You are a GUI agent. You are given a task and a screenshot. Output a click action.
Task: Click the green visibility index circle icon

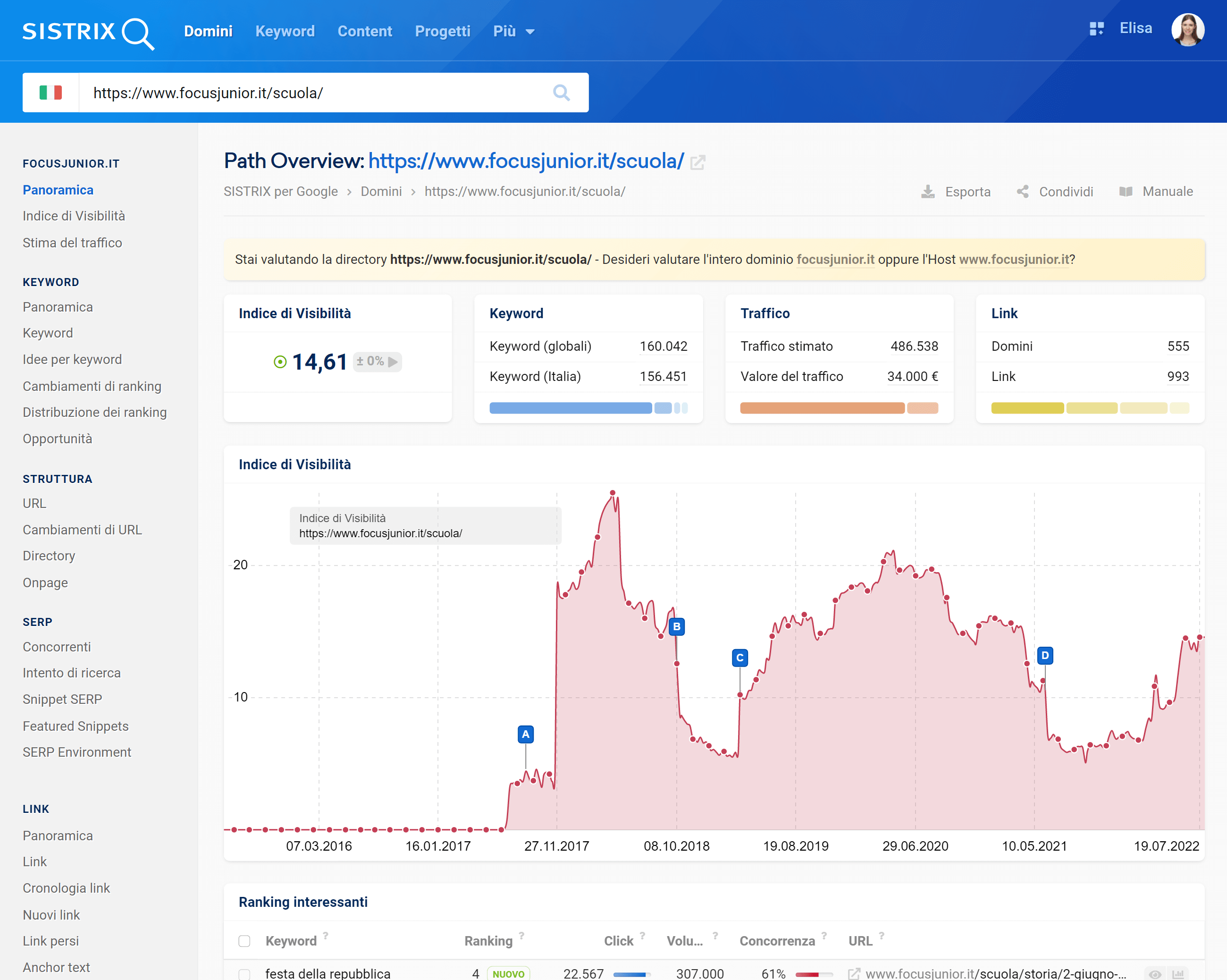pyautogui.click(x=279, y=362)
